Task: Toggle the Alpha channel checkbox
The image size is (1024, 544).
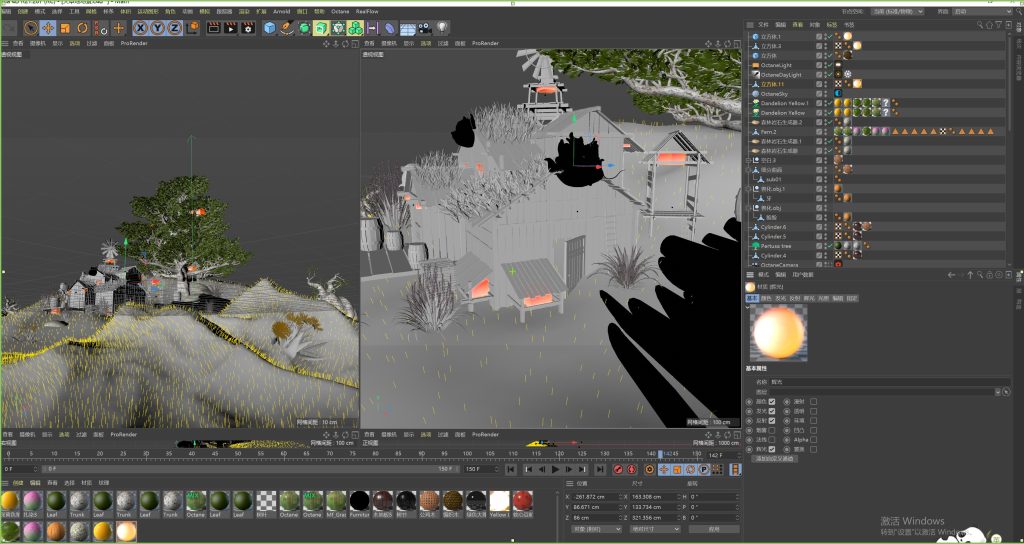Action: 814,440
